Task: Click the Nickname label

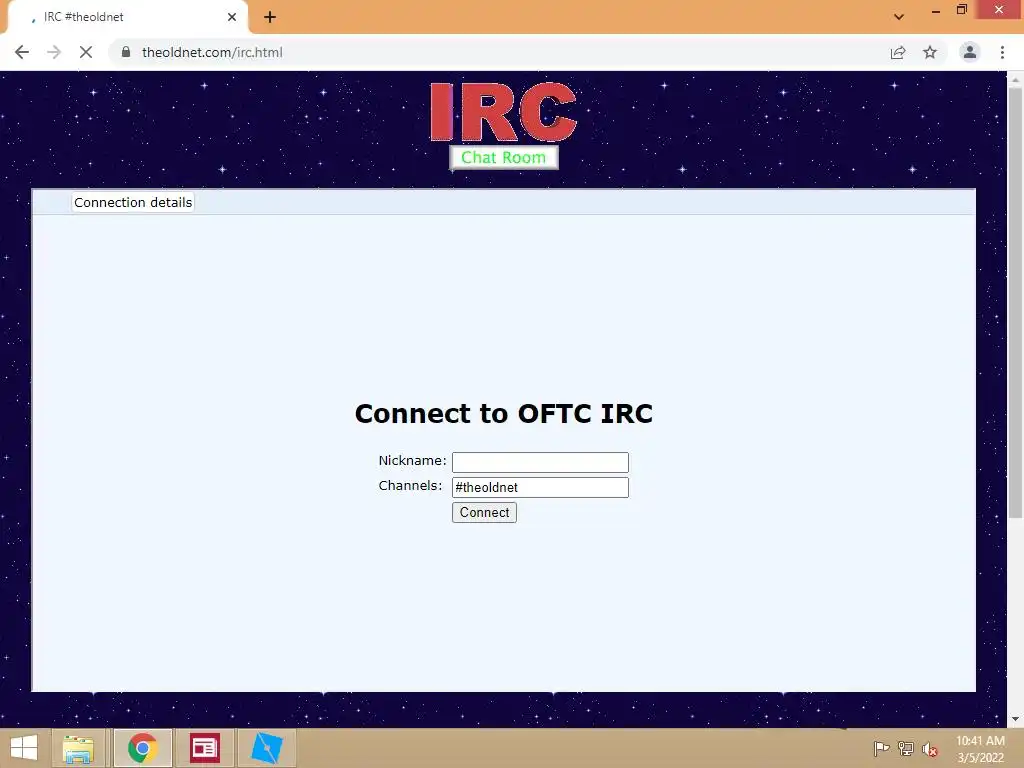Action: point(412,460)
